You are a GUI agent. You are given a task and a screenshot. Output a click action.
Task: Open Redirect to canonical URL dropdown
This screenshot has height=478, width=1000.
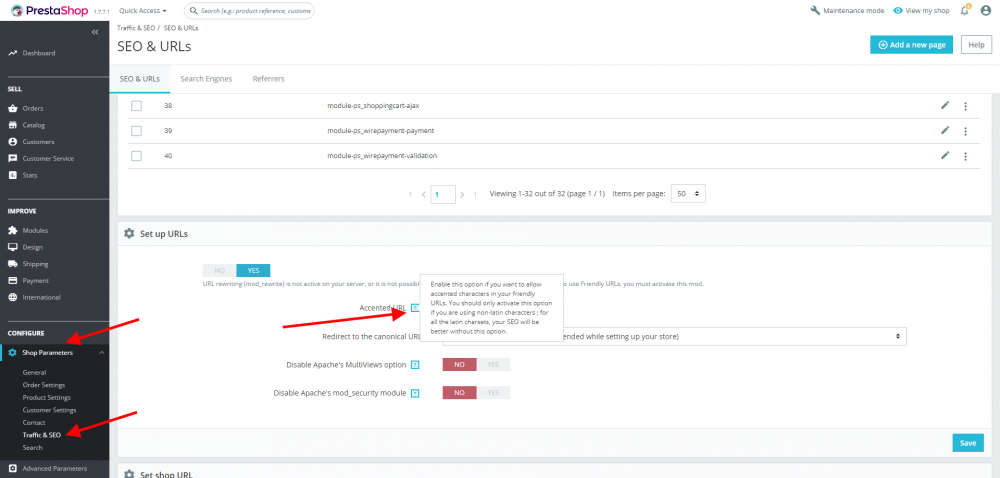pos(674,336)
